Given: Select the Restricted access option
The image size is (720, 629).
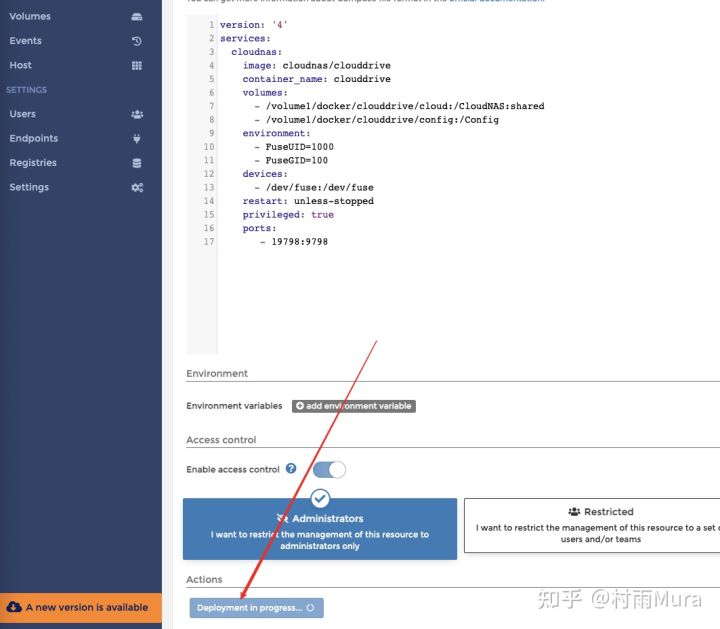Looking at the screenshot, I should [592, 526].
